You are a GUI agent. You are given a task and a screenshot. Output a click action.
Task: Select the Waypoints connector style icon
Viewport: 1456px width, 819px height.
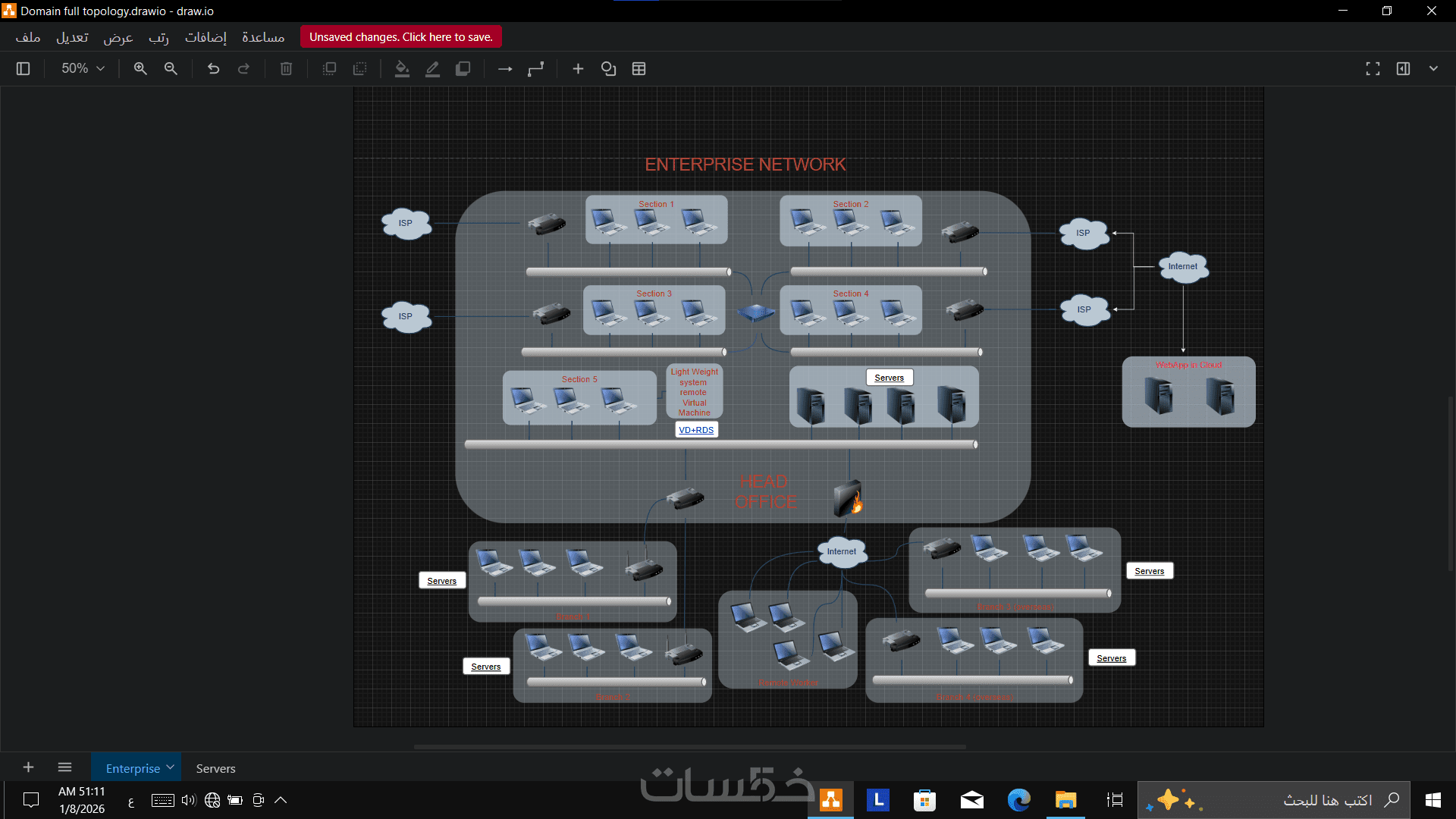[x=536, y=69]
